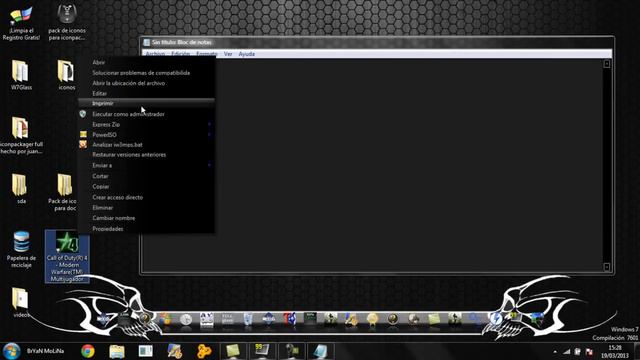Click Notepad's scrollbar up arrow
This screenshot has height=360, width=640.
(x=607, y=64)
